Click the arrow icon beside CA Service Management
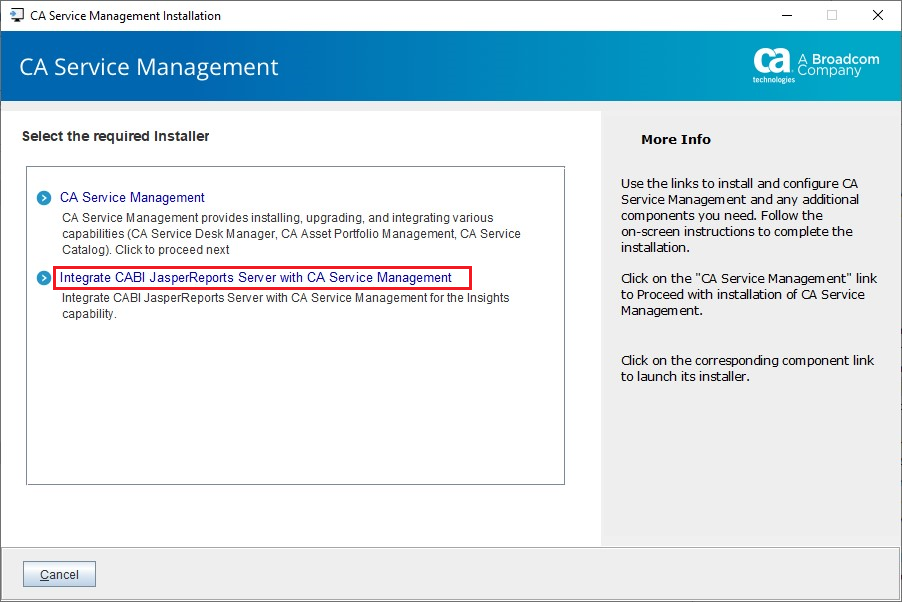This screenshot has width=902, height=602. [x=44, y=198]
